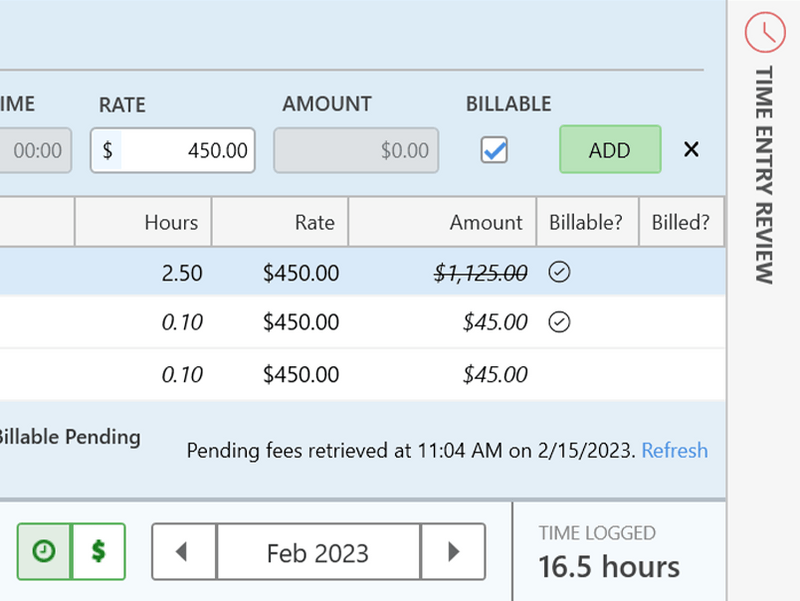Advance to the next month with the right arrow
The width and height of the screenshot is (800, 601).
click(x=453, y=551)
